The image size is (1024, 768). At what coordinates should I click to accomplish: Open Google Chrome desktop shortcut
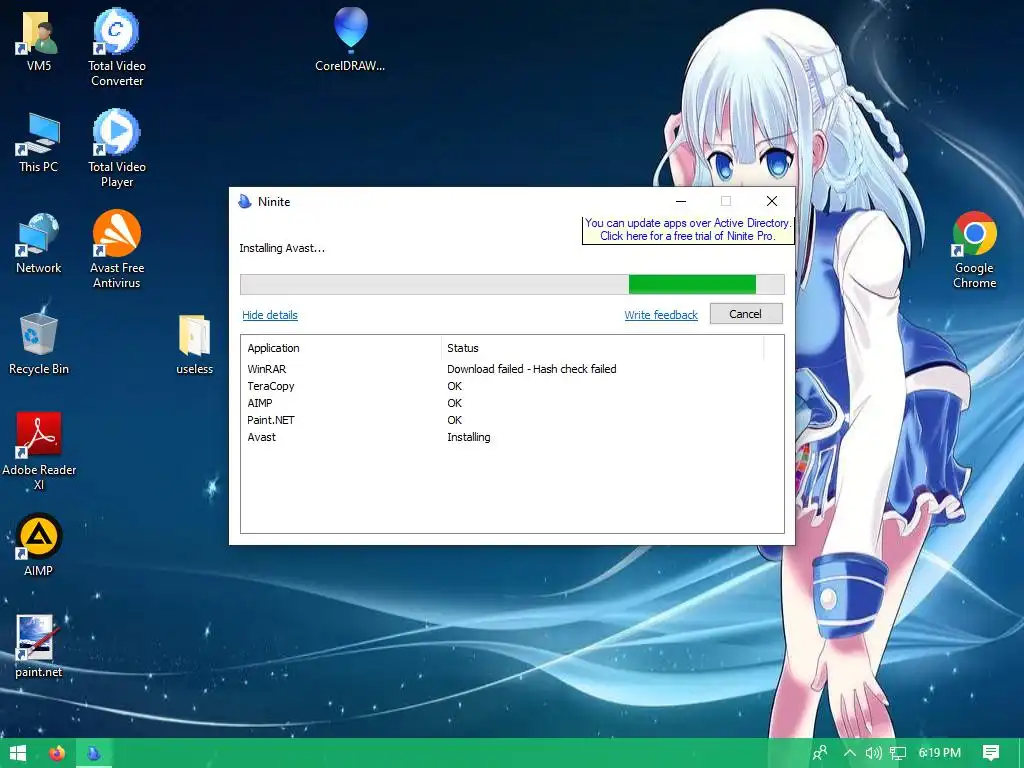(x=974, y=249)
